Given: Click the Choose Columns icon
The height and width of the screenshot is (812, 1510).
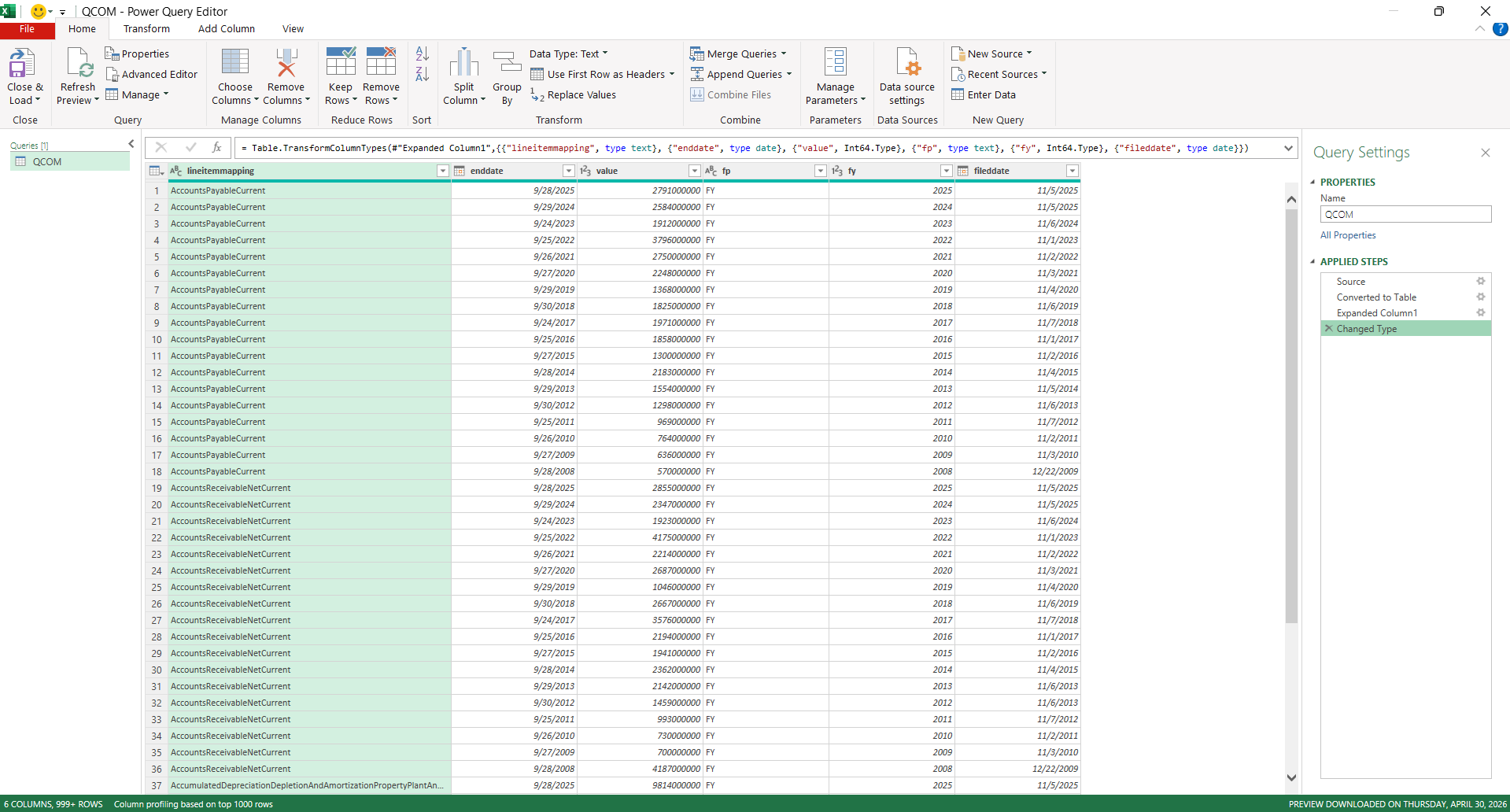Looking at the screenshot, I should click(235, 63).
